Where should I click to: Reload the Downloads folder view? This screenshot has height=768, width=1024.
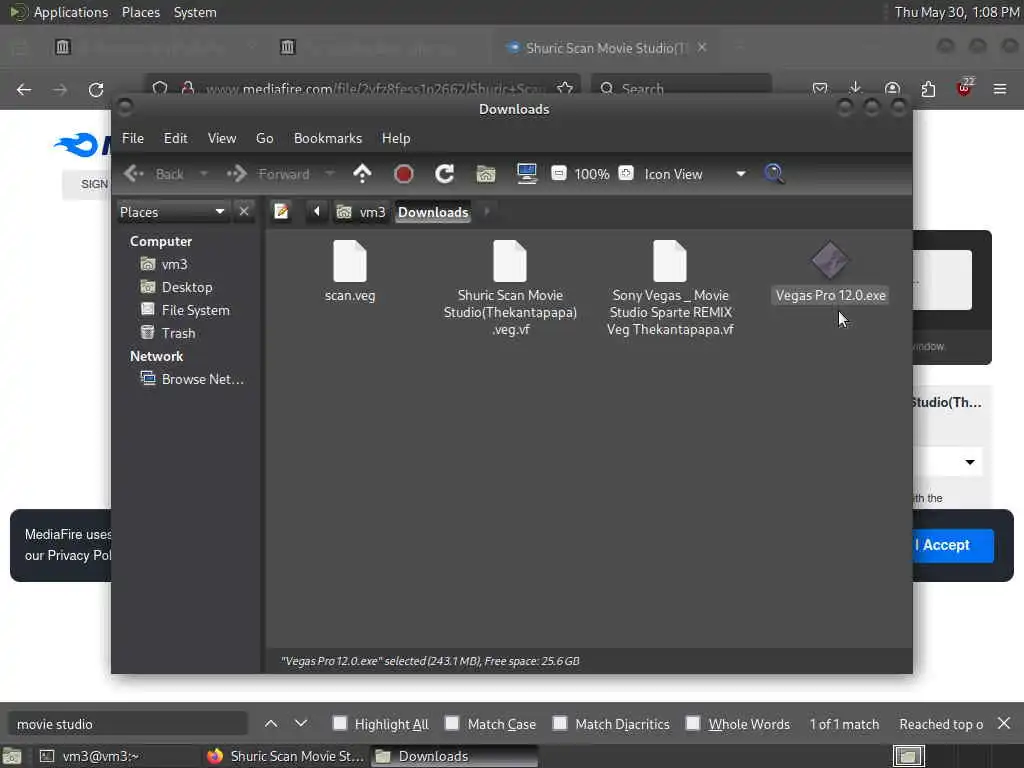(445, 174)
